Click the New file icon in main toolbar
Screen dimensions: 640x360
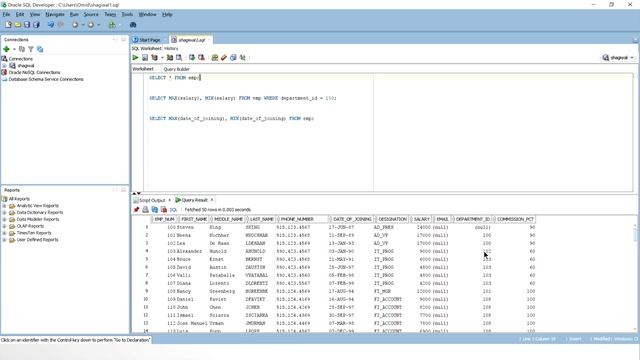click(x=9, y=25)
